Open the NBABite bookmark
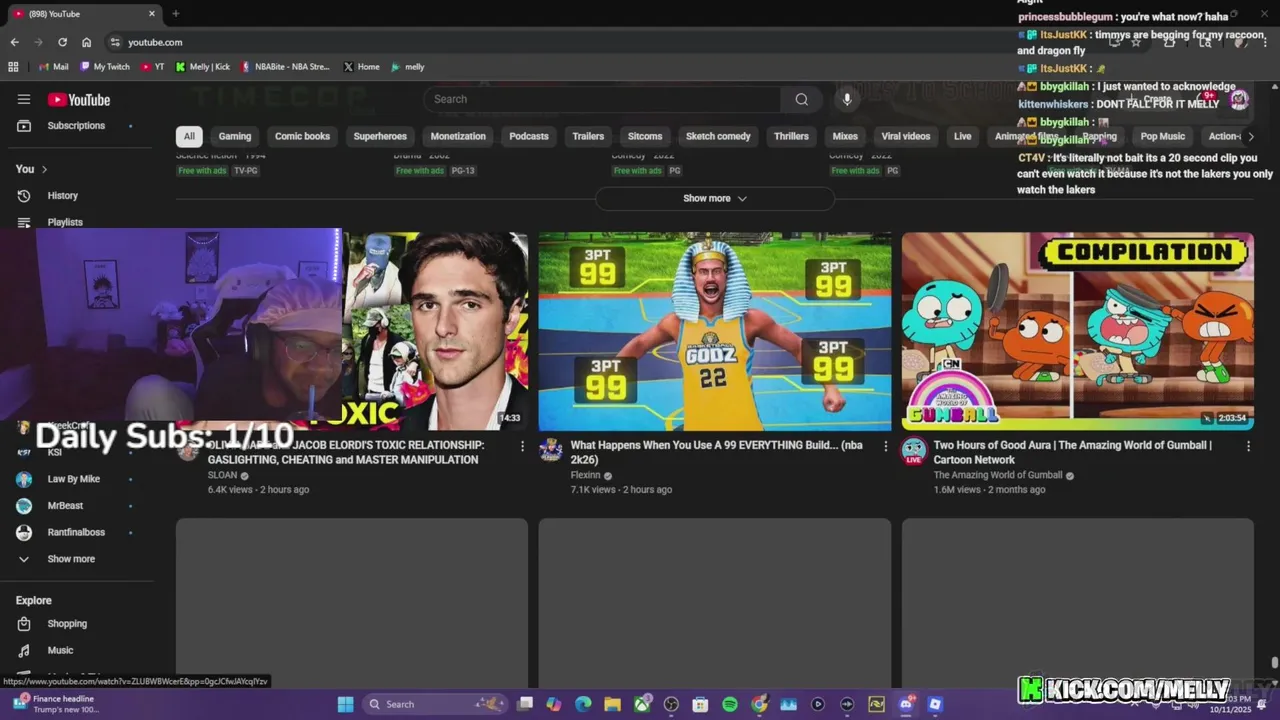 pyautogui.click(x=285, y=67)
